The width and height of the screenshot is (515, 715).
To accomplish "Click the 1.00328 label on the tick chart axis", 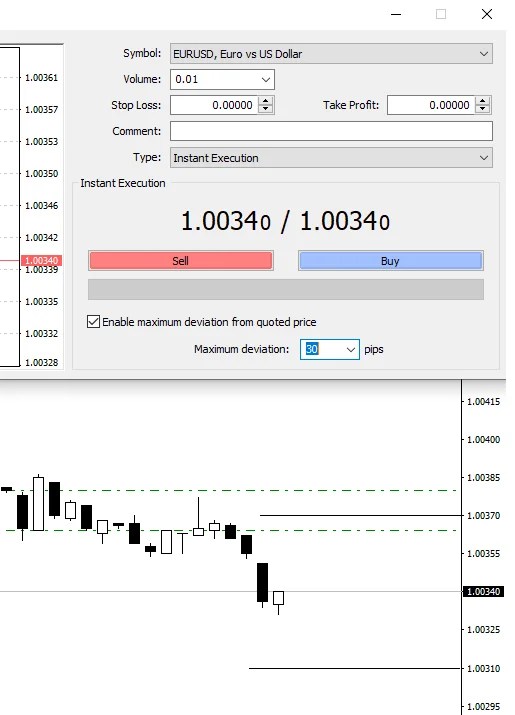I will coord(42,363).
